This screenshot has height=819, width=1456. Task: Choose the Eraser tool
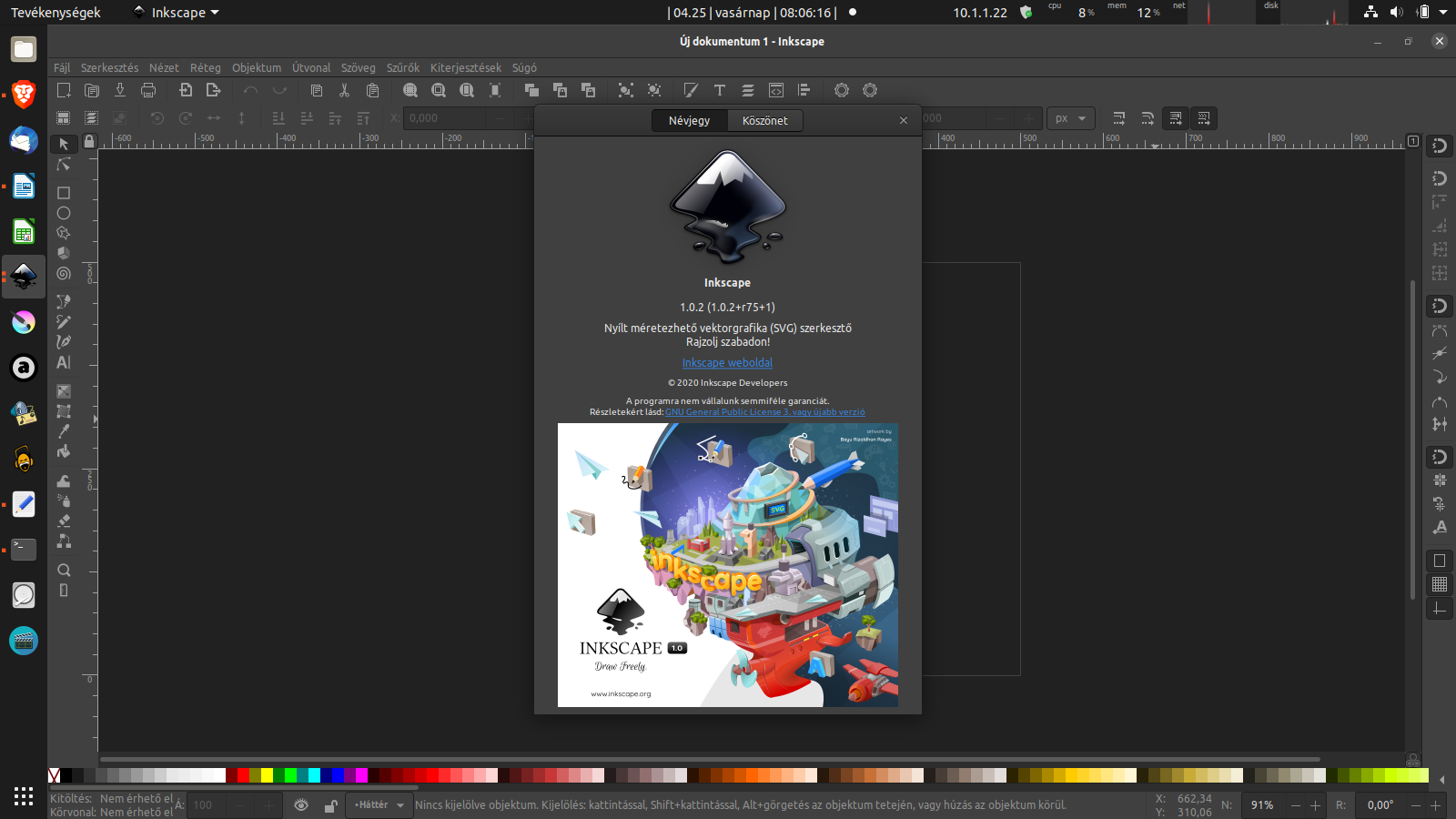[64, 521]
